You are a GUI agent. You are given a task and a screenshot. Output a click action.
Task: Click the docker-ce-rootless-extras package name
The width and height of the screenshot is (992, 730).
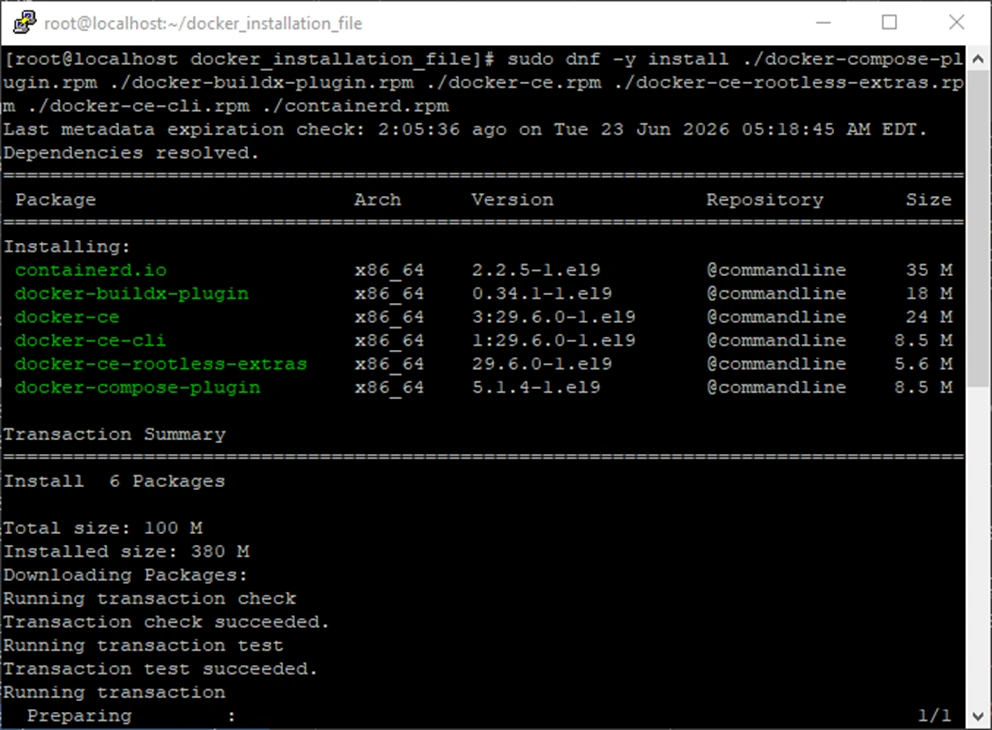[161, 364]
